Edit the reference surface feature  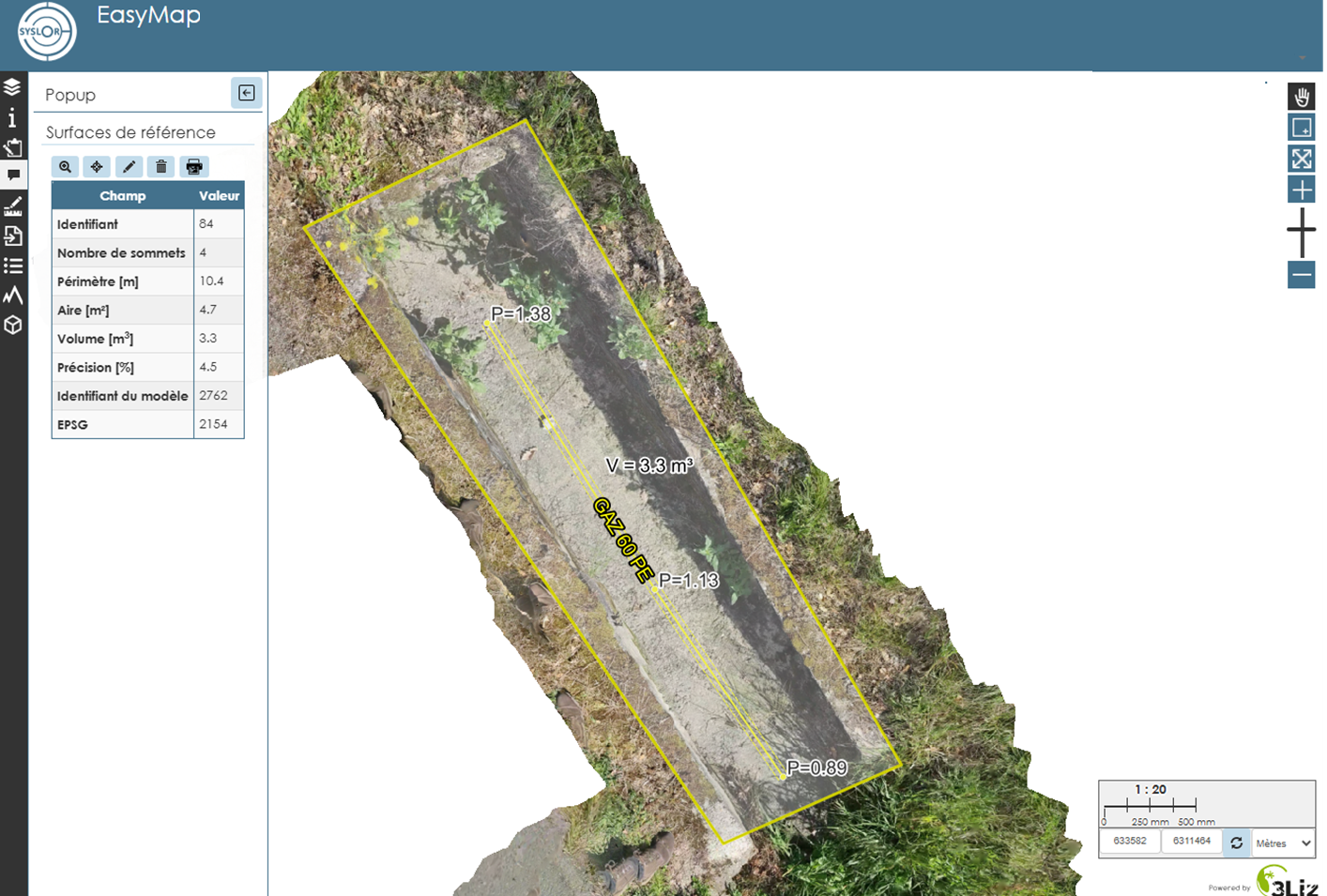click(x=129, y=167)
